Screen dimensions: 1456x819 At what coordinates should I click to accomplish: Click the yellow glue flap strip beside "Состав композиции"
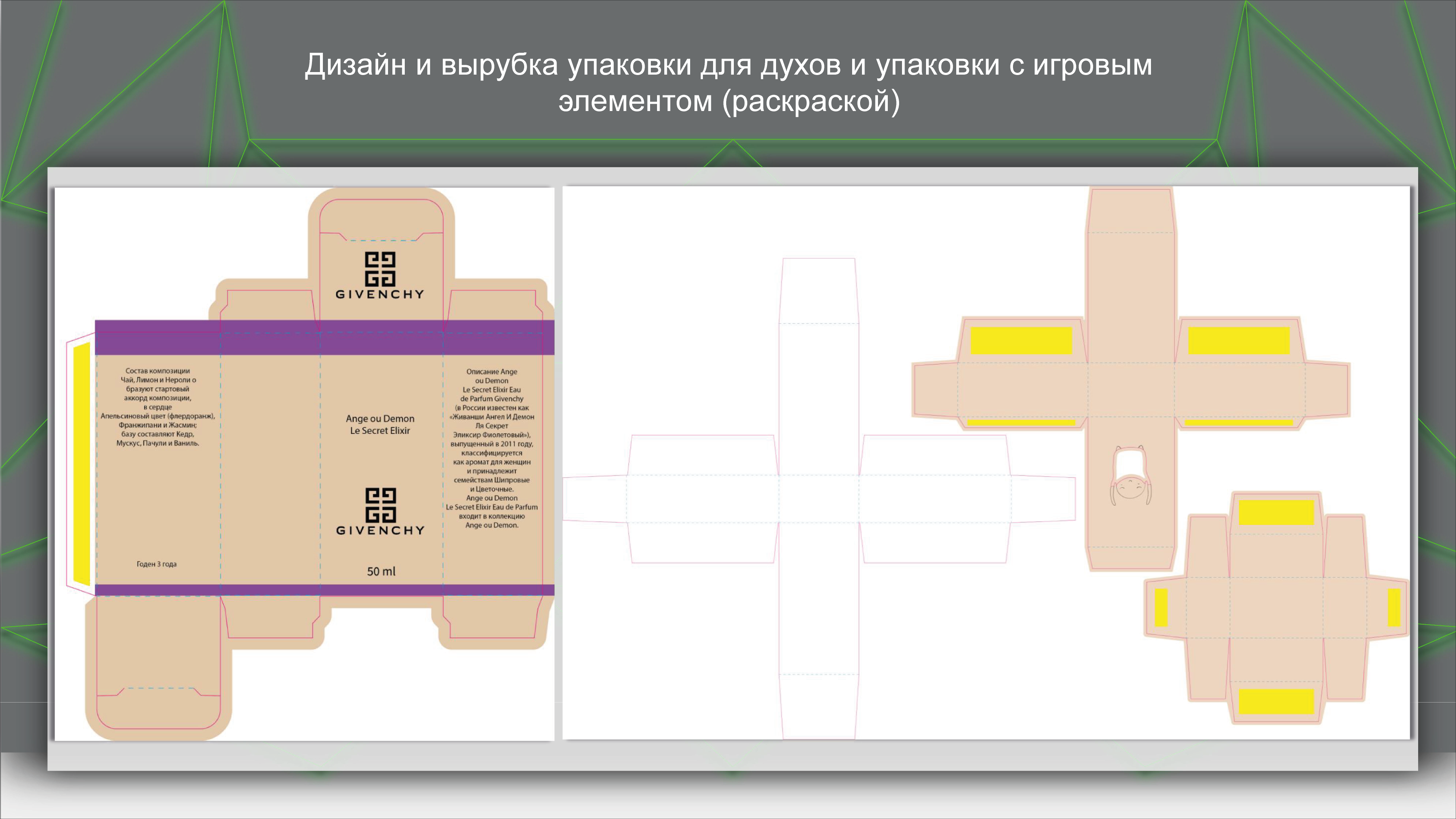point(82,463)
